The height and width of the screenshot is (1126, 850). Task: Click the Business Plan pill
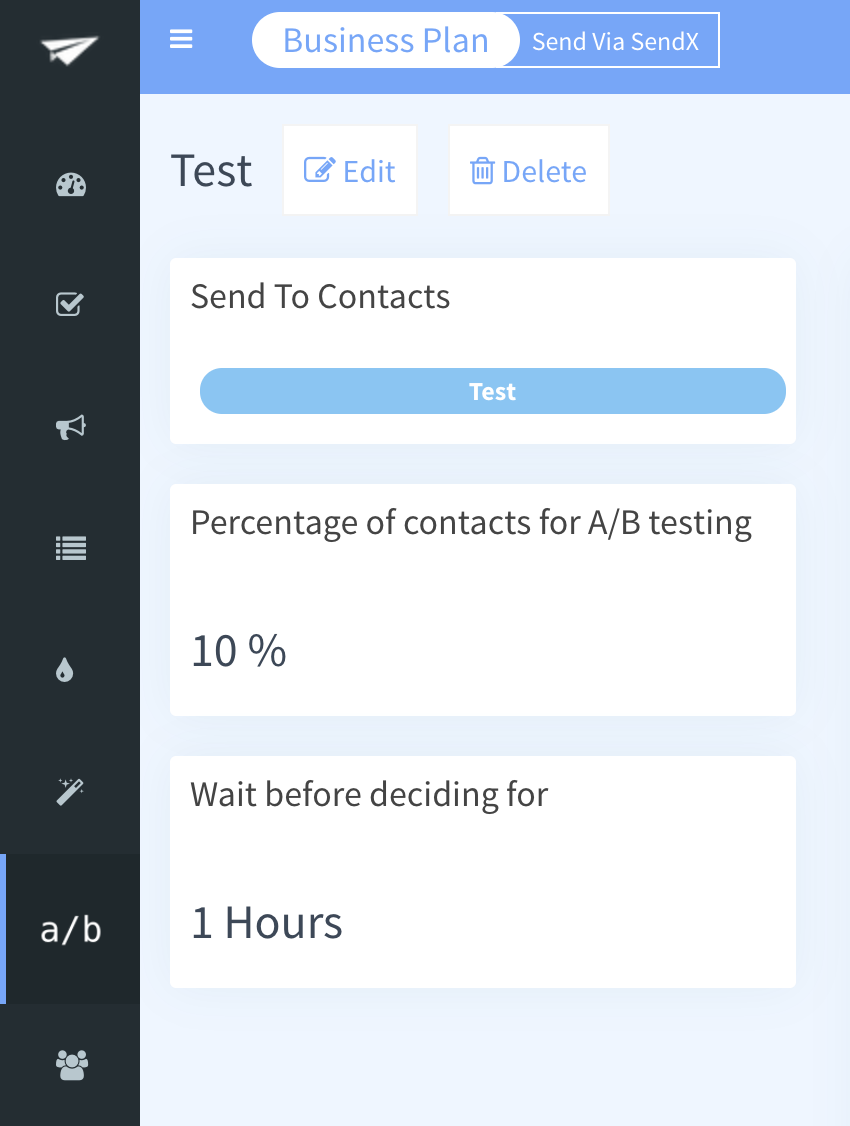386,40
